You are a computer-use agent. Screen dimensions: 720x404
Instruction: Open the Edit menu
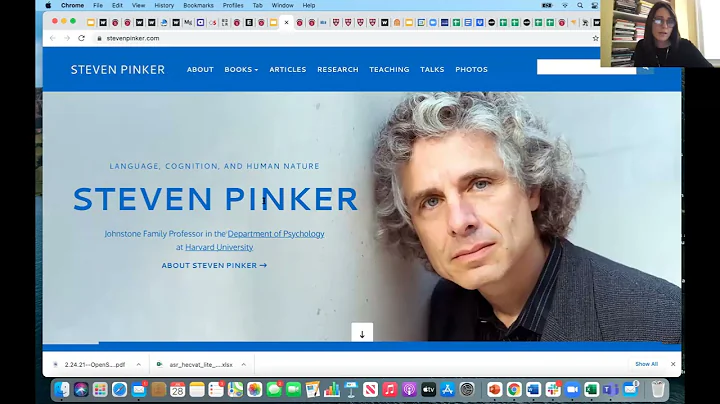pyautogui.click(x=117, y=6)
